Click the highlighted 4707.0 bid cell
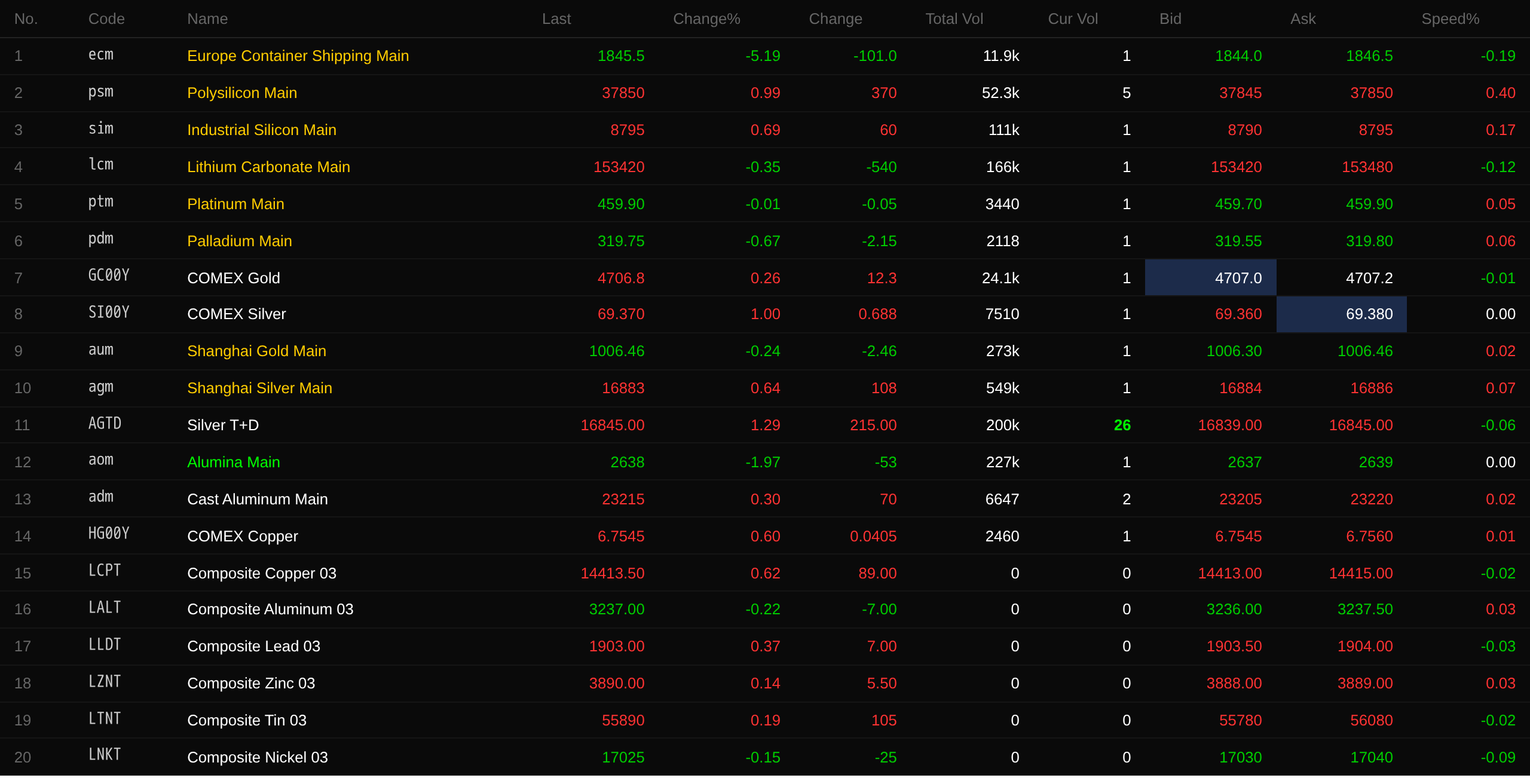1530x784 pixels. pyautogui.click(x=1210, y=278)
